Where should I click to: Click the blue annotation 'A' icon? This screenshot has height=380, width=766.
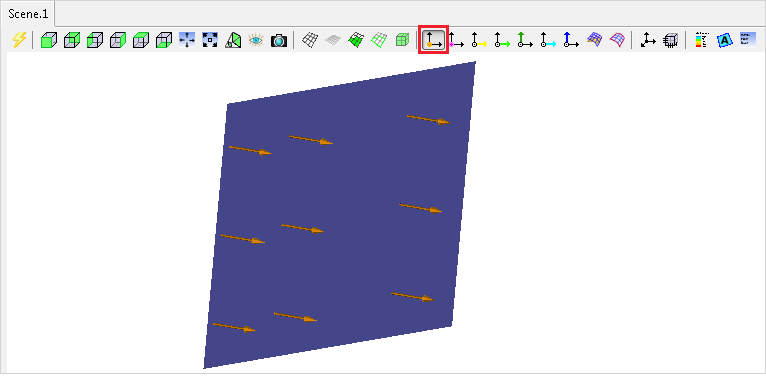coord(724,40)
